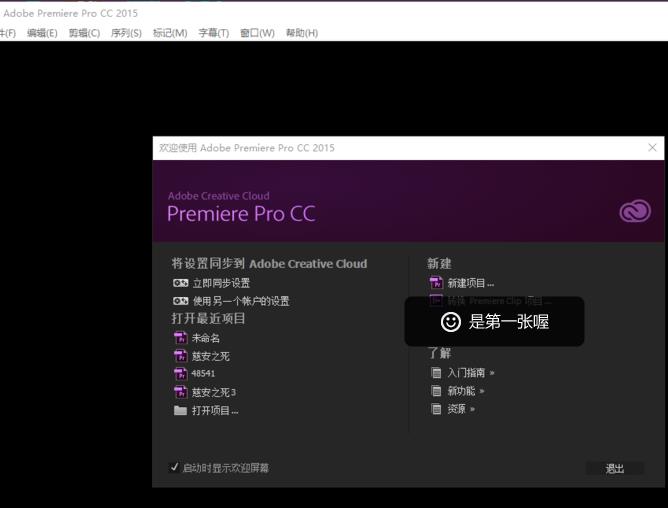This screenshot has height=508, width=668.
Task: Click the folder icon for 打开项目
Action: [180, 410]
